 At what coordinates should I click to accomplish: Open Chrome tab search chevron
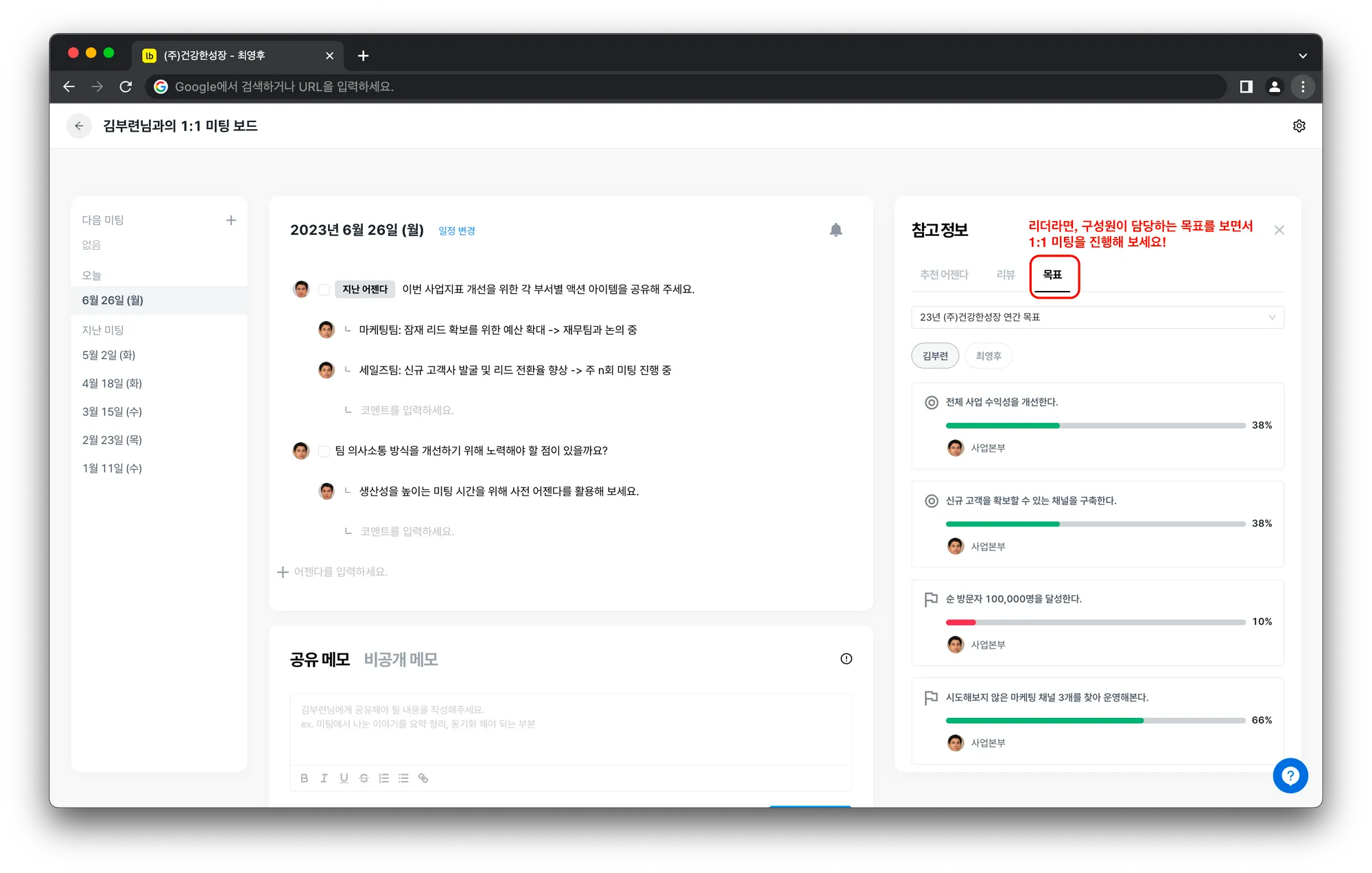click(1302, 56)
